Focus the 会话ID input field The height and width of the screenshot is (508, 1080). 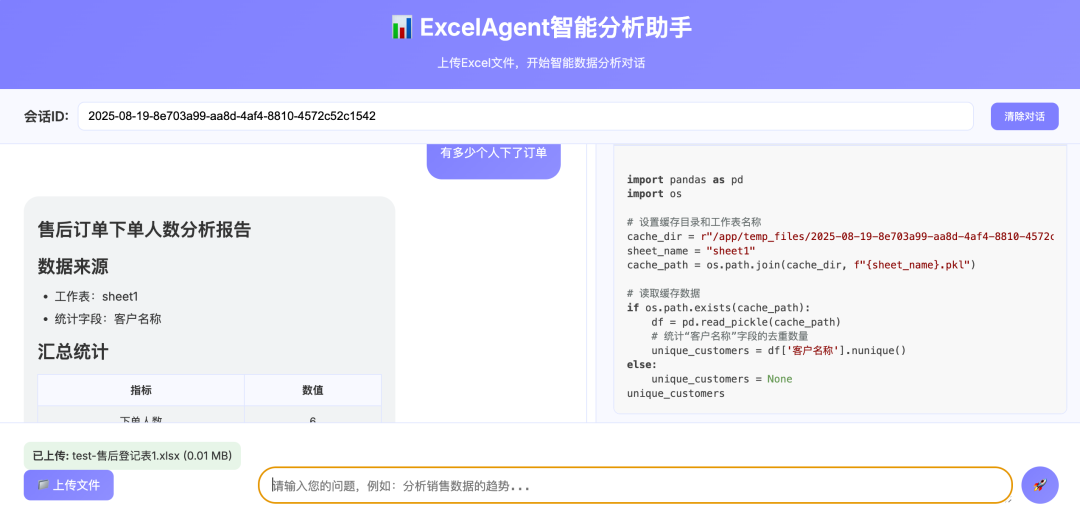point(526,116)
